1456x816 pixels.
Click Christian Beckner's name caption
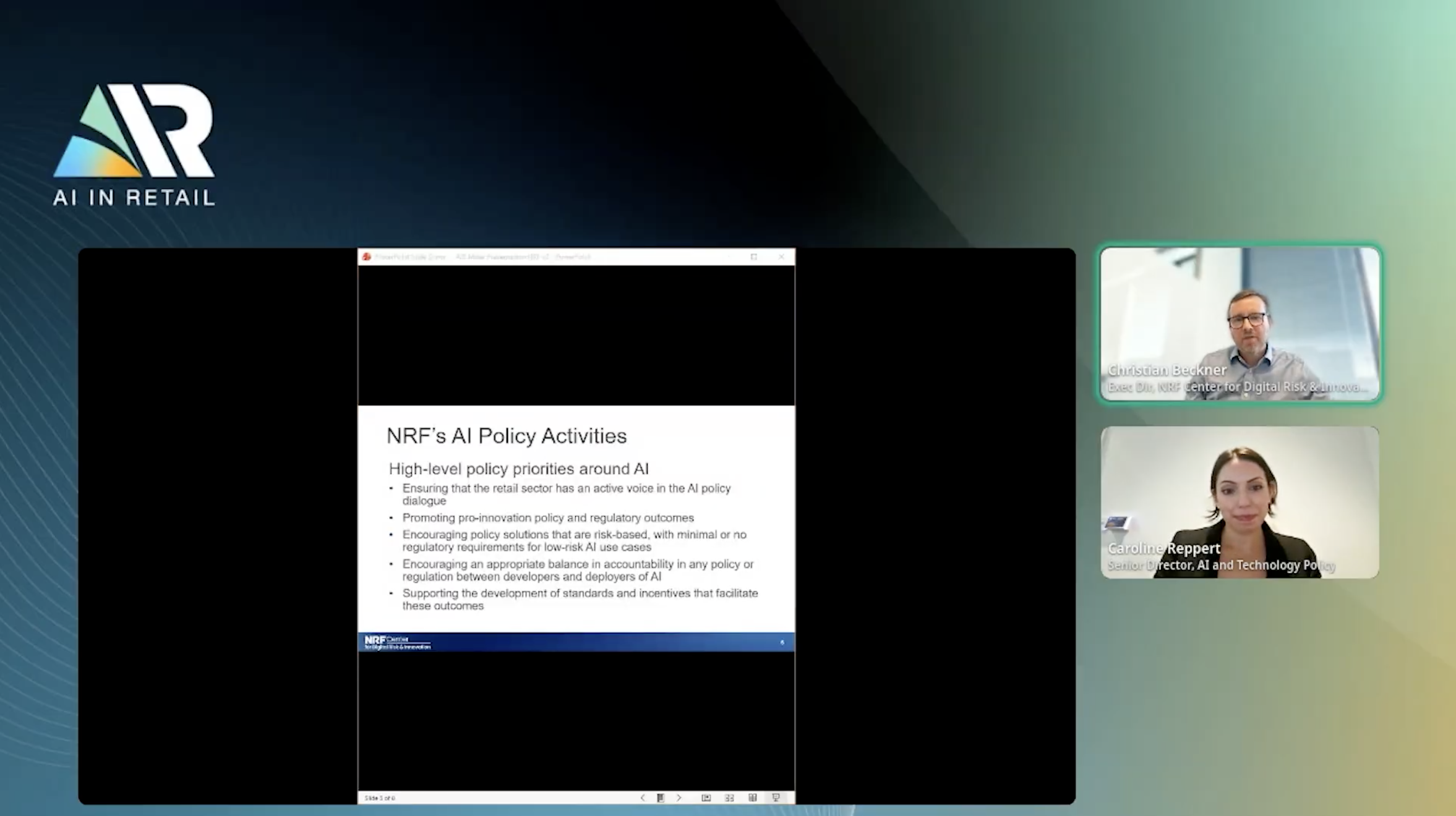1167,370
